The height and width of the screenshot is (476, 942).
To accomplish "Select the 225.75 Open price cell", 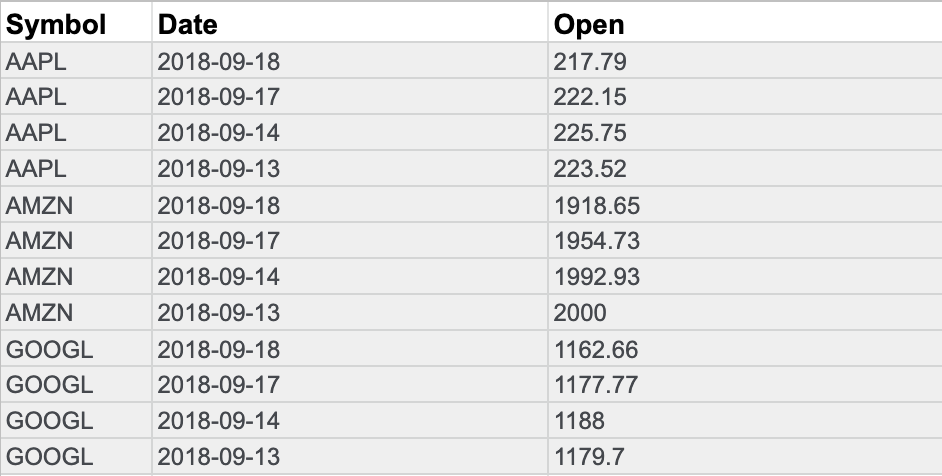I will pos(590,134).
